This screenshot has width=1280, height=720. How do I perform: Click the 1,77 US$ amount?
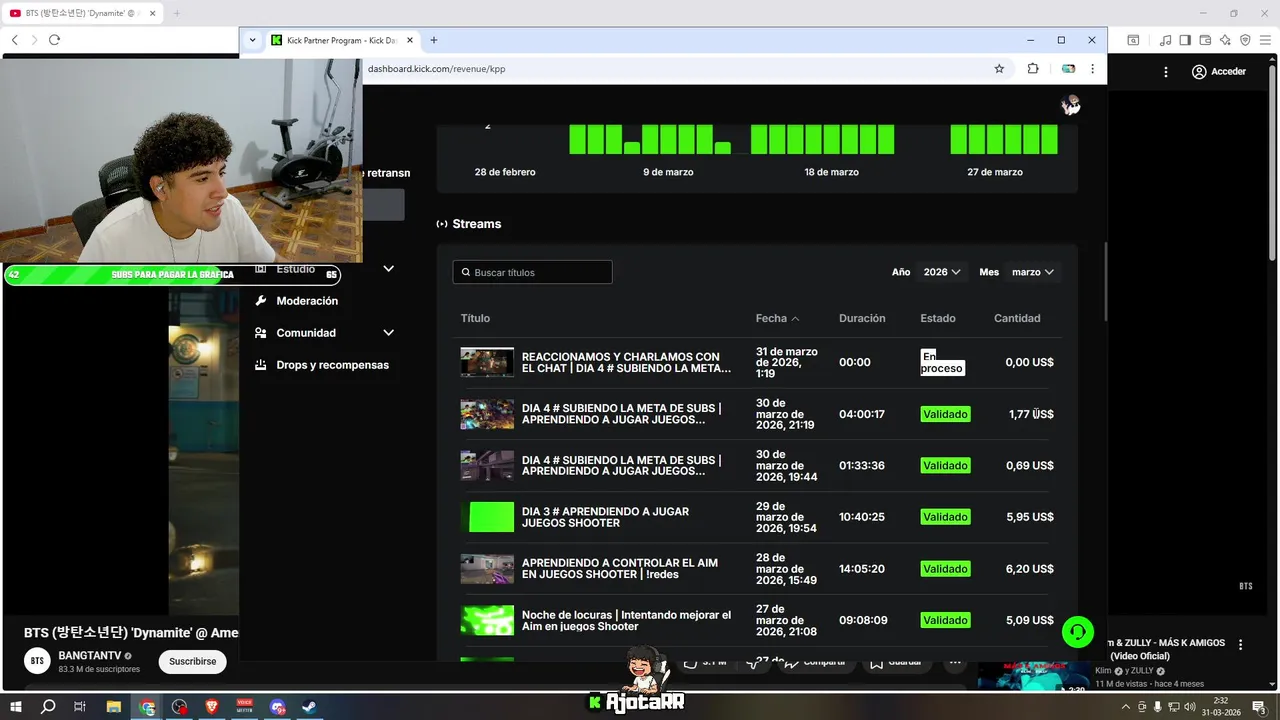pos(1031,414)
